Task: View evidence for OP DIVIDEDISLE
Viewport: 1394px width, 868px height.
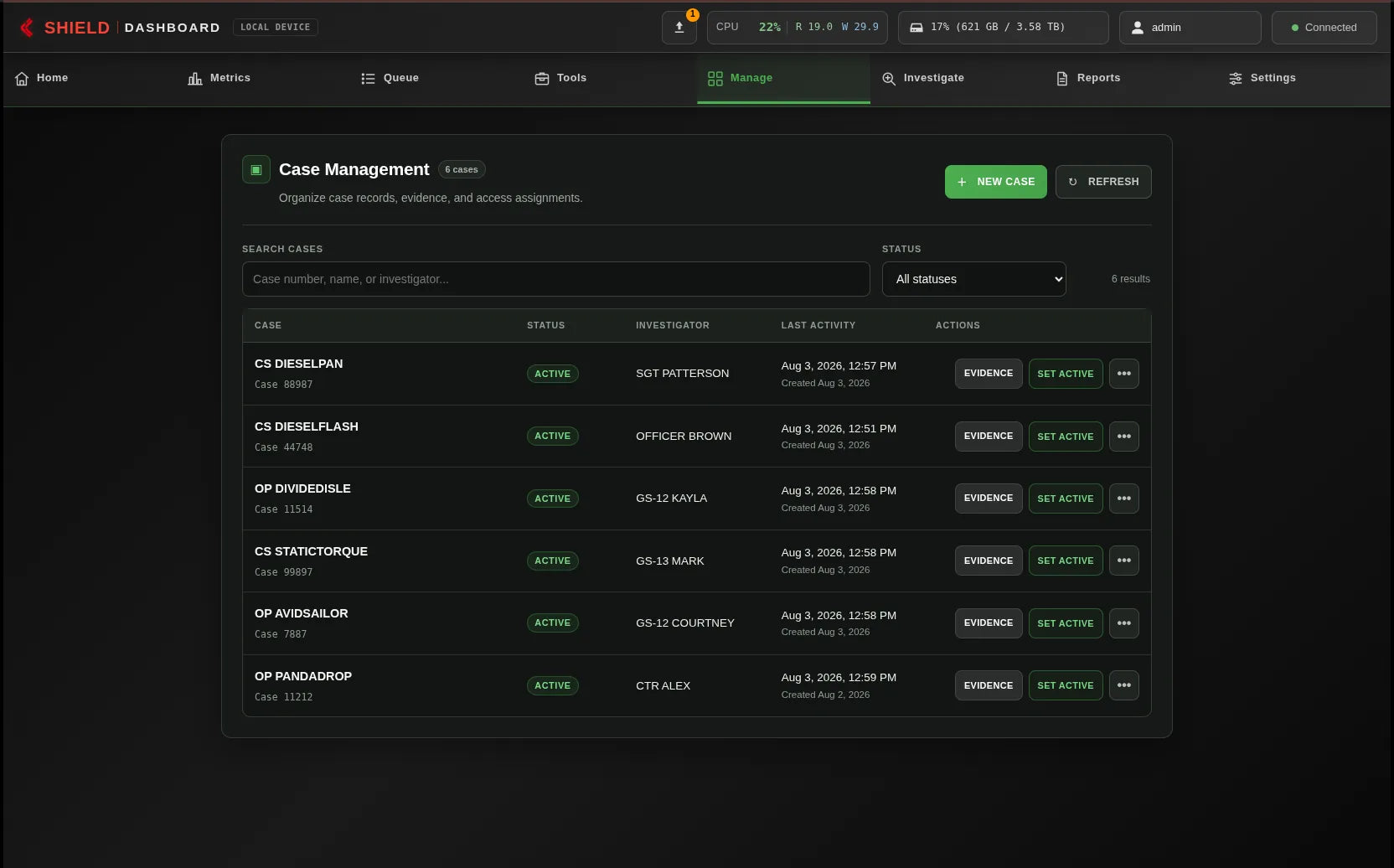Action: tap(989, 499)
